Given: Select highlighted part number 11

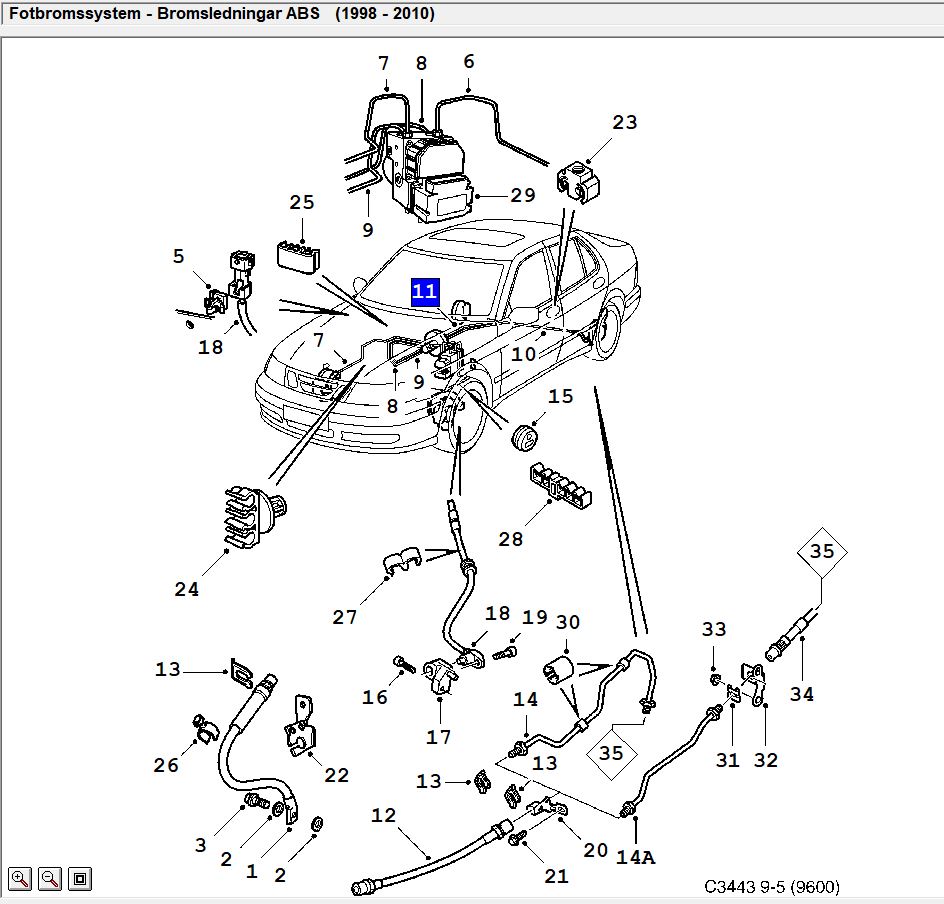Looking at the screenshot, I should [x=425, y=292].
